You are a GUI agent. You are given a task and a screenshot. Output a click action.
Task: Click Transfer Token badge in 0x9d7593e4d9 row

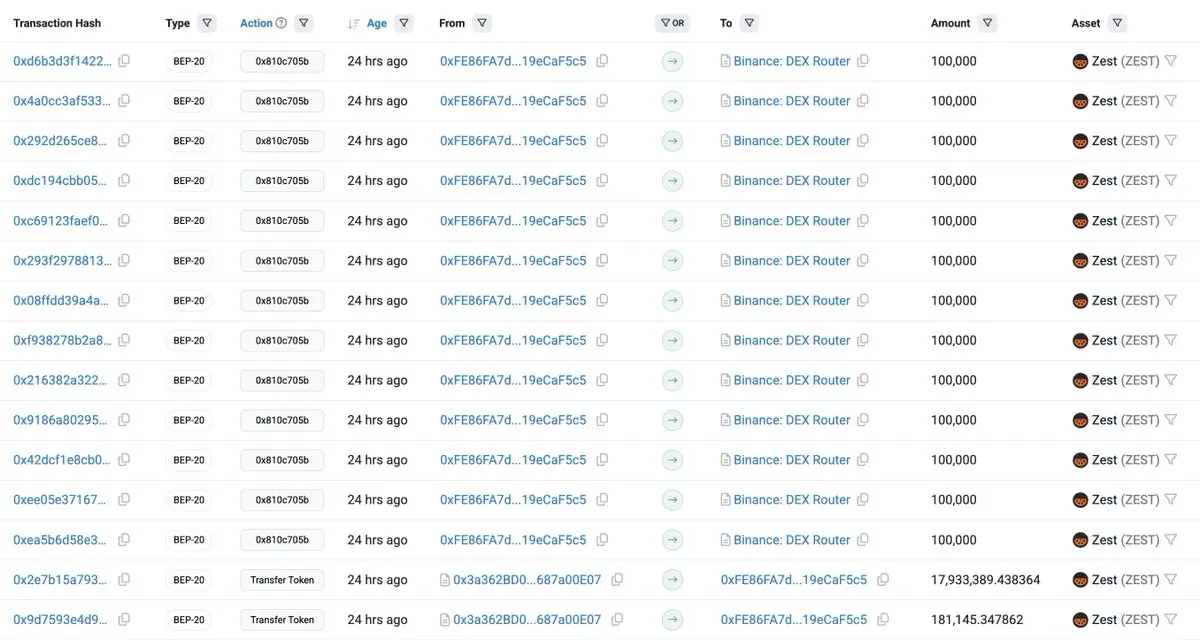pos(282,620)
